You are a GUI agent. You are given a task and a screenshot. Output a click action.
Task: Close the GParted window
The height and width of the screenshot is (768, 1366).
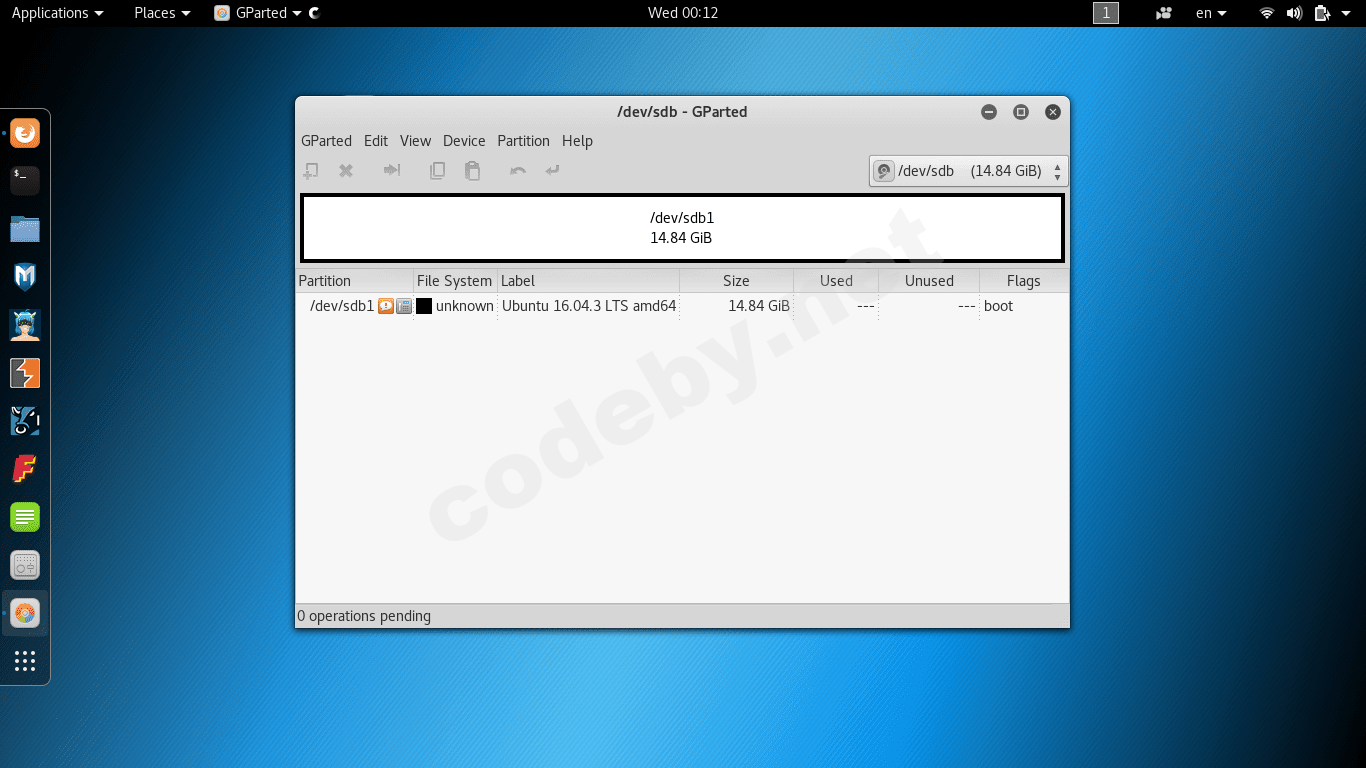1053,112
